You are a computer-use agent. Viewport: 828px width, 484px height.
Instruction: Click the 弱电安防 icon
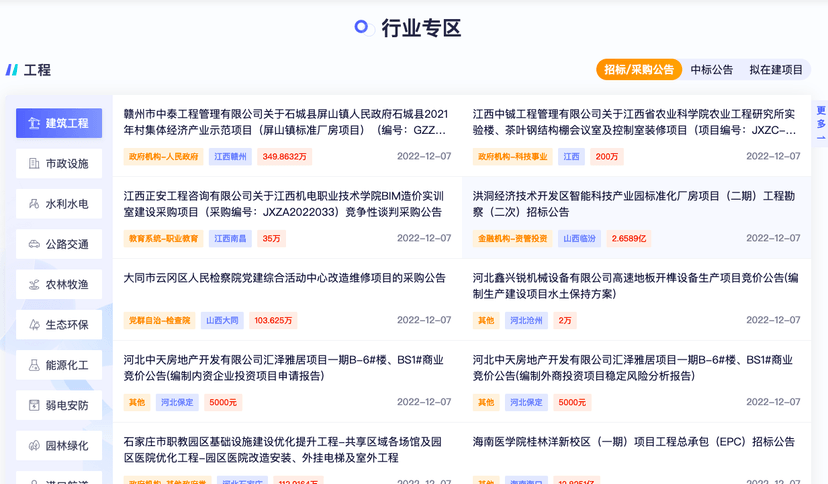tap(34, 405)
